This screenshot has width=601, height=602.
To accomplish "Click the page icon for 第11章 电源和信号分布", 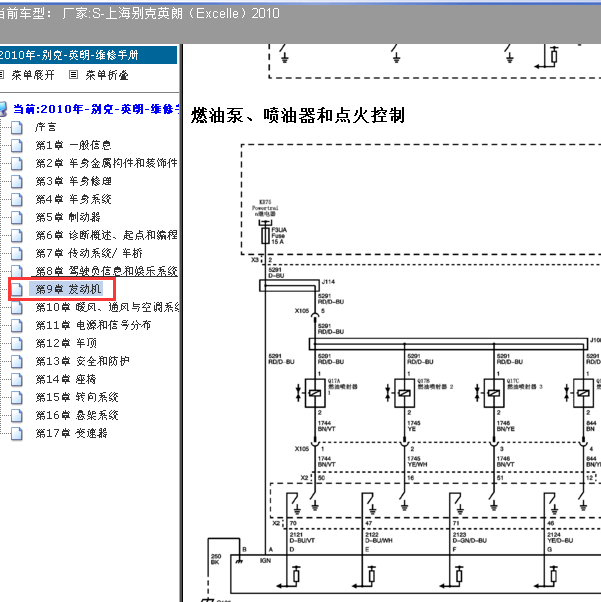I will coord(17,325).
